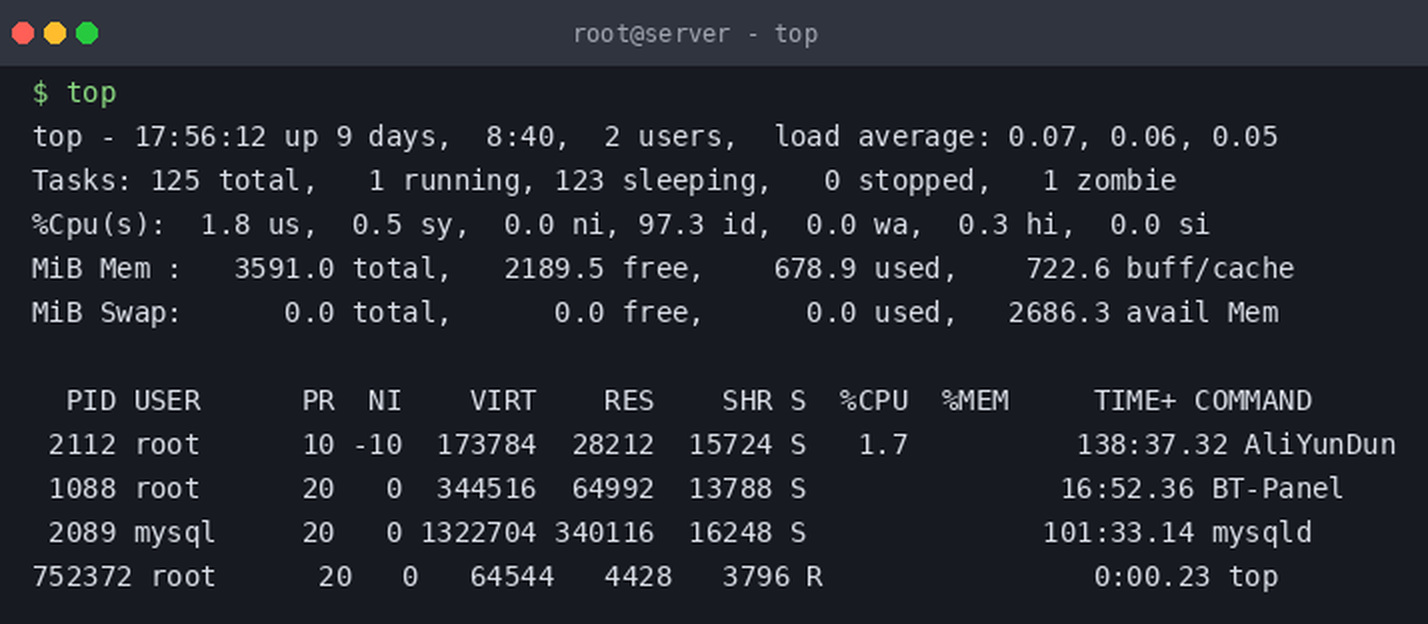Click the %Cpu(s) summary line
Image resolution: width=1428 pixels, height=624 pixels.
click(621, 225)
